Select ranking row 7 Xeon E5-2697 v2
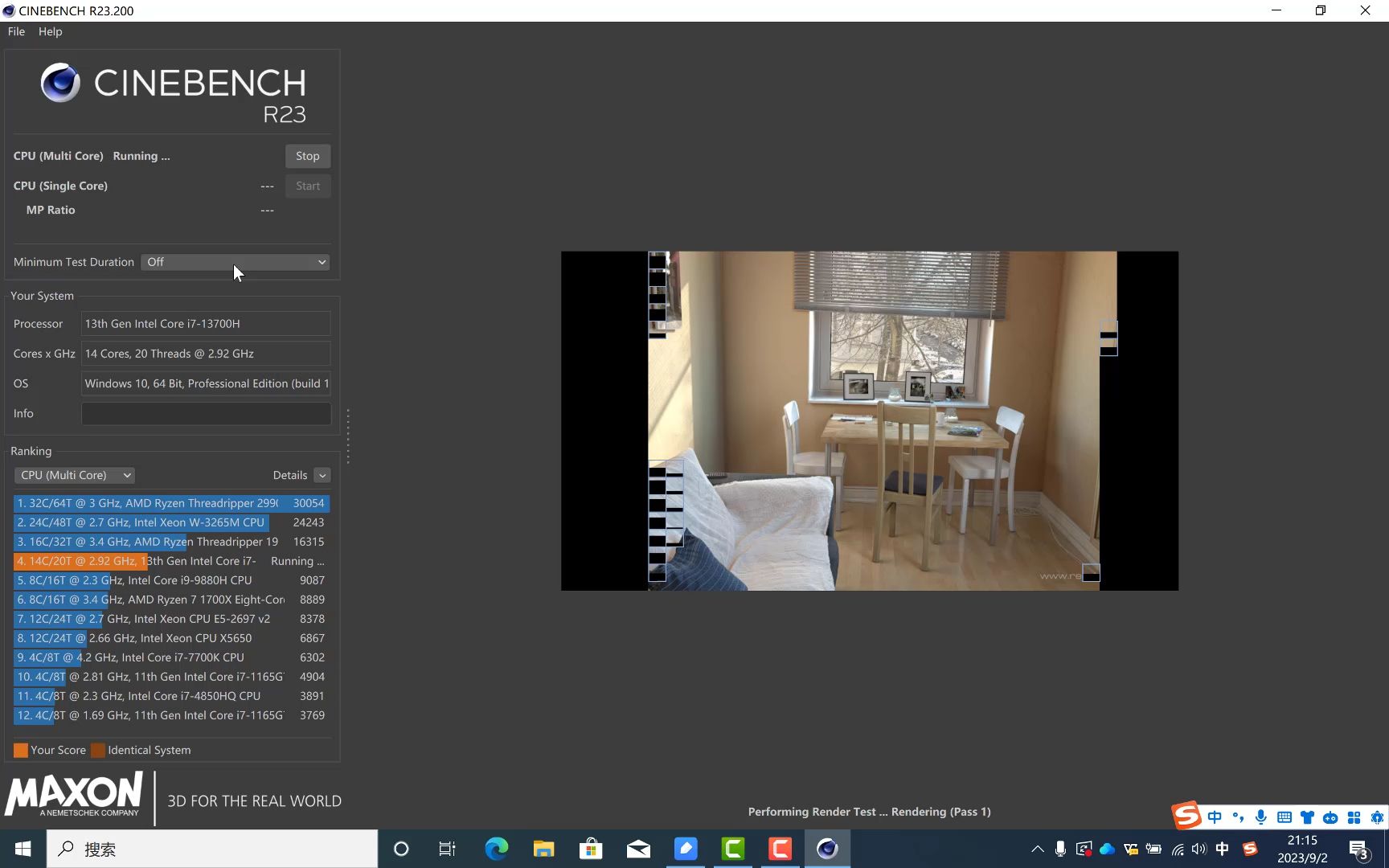Viewport: 1389px width, 868px height. [171, 619]
